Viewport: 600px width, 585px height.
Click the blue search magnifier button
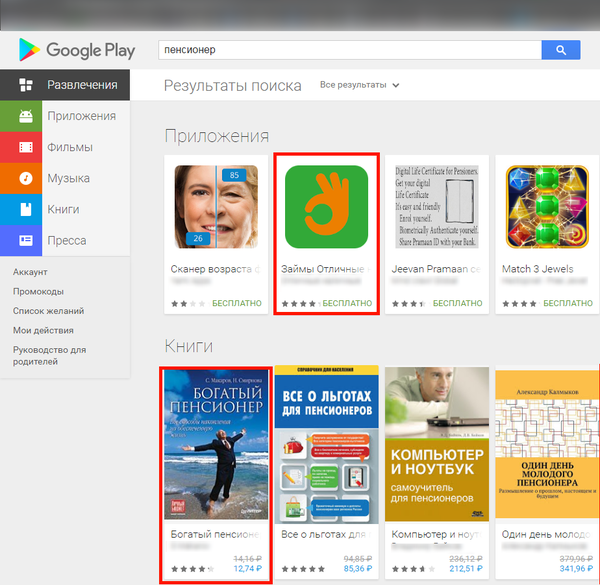coord(561,50)
